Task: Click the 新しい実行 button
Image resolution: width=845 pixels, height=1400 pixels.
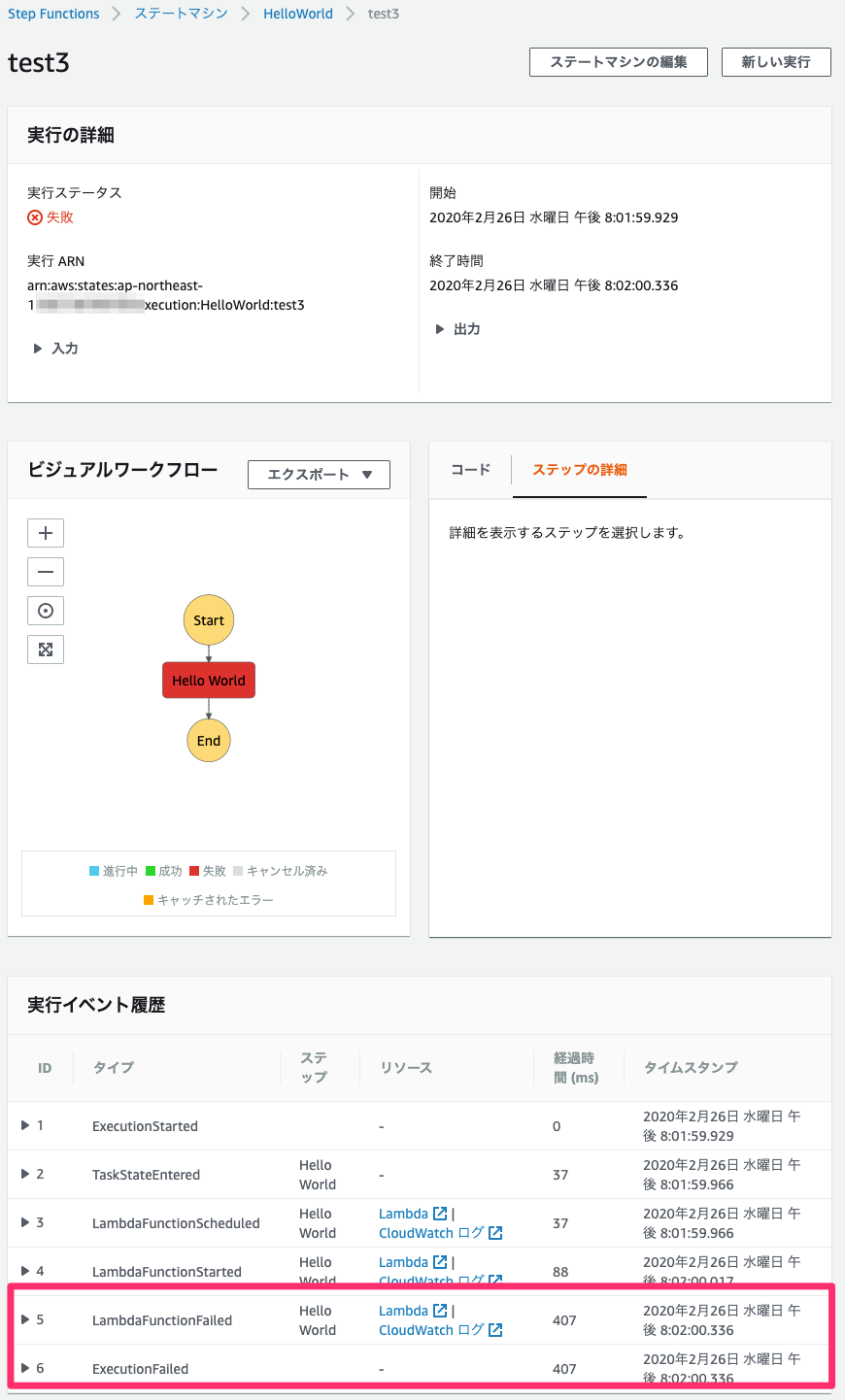Action: pyautogui.click(x=775, y=61)
